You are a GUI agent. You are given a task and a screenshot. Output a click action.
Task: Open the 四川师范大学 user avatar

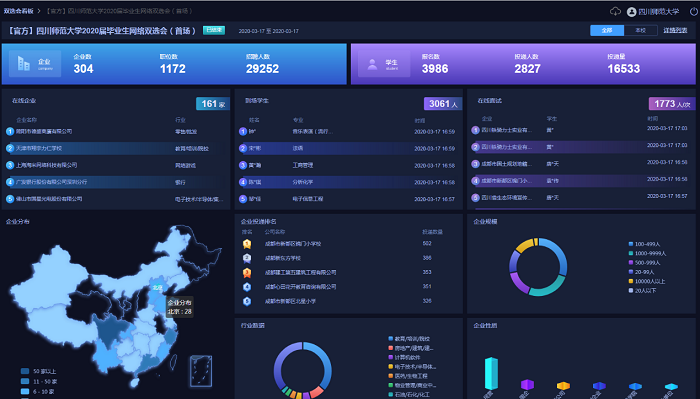[631, 12]
